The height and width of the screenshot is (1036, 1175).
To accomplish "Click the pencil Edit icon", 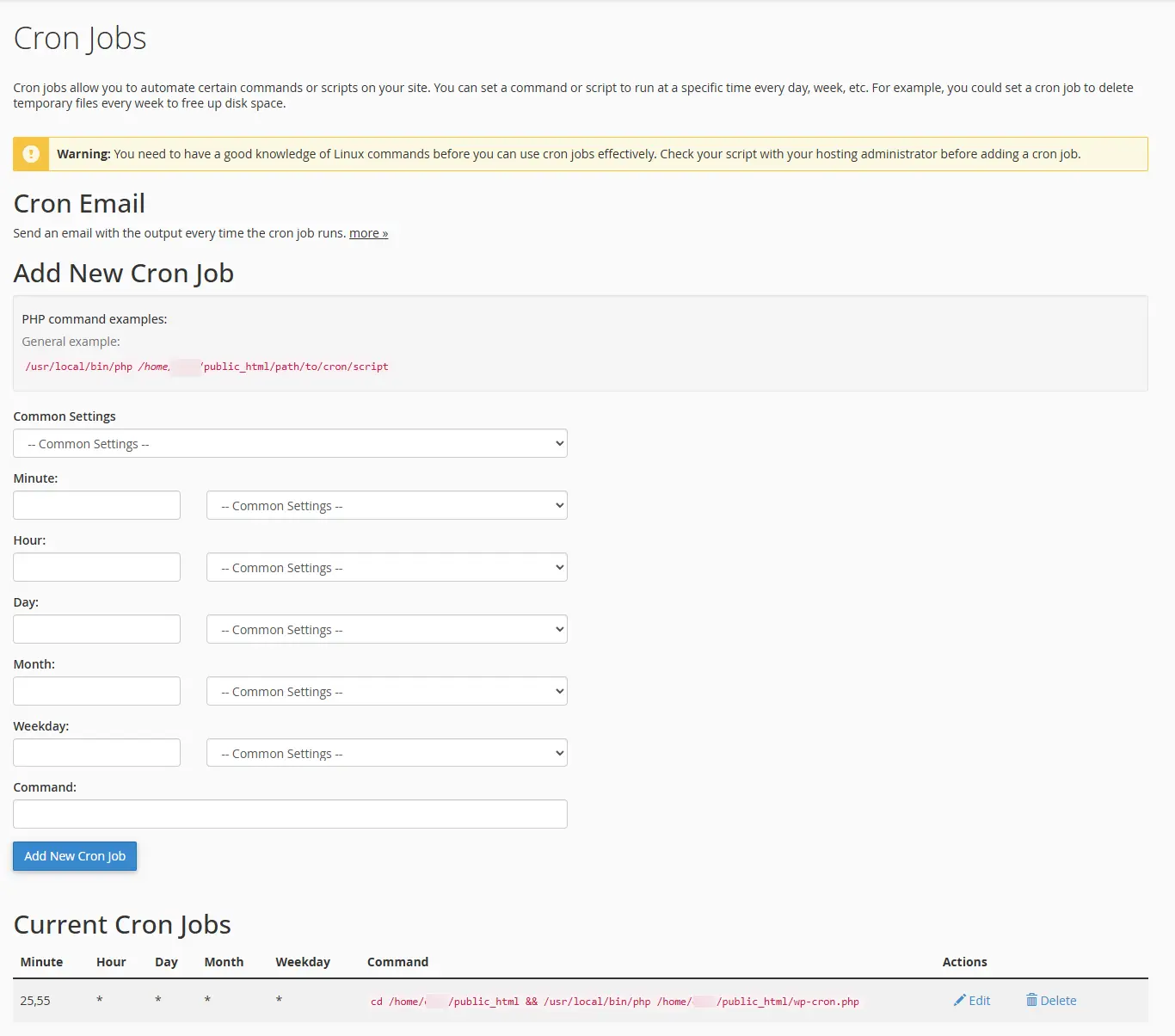I will 960,1001.
